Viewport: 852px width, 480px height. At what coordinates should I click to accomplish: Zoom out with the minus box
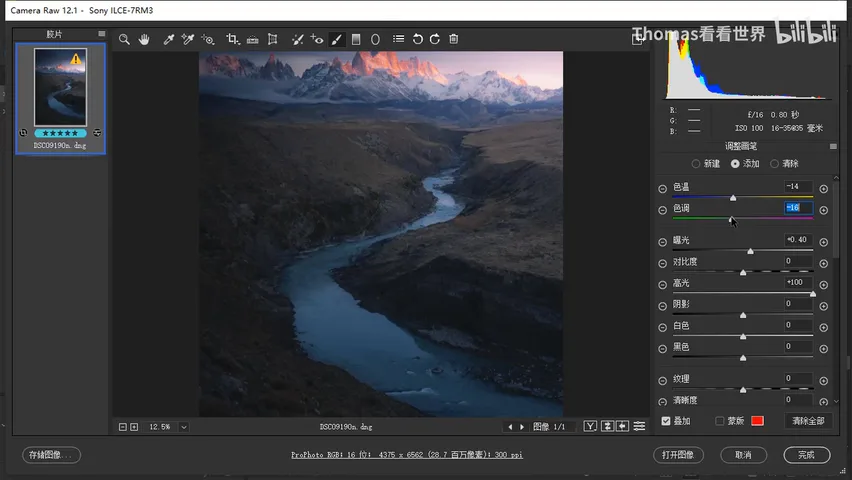(123, 427)
